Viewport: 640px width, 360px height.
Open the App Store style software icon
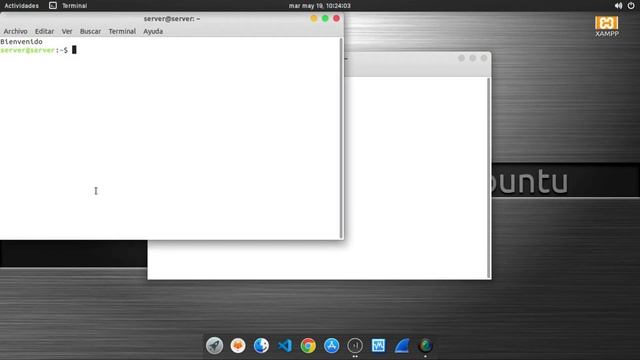331,346
